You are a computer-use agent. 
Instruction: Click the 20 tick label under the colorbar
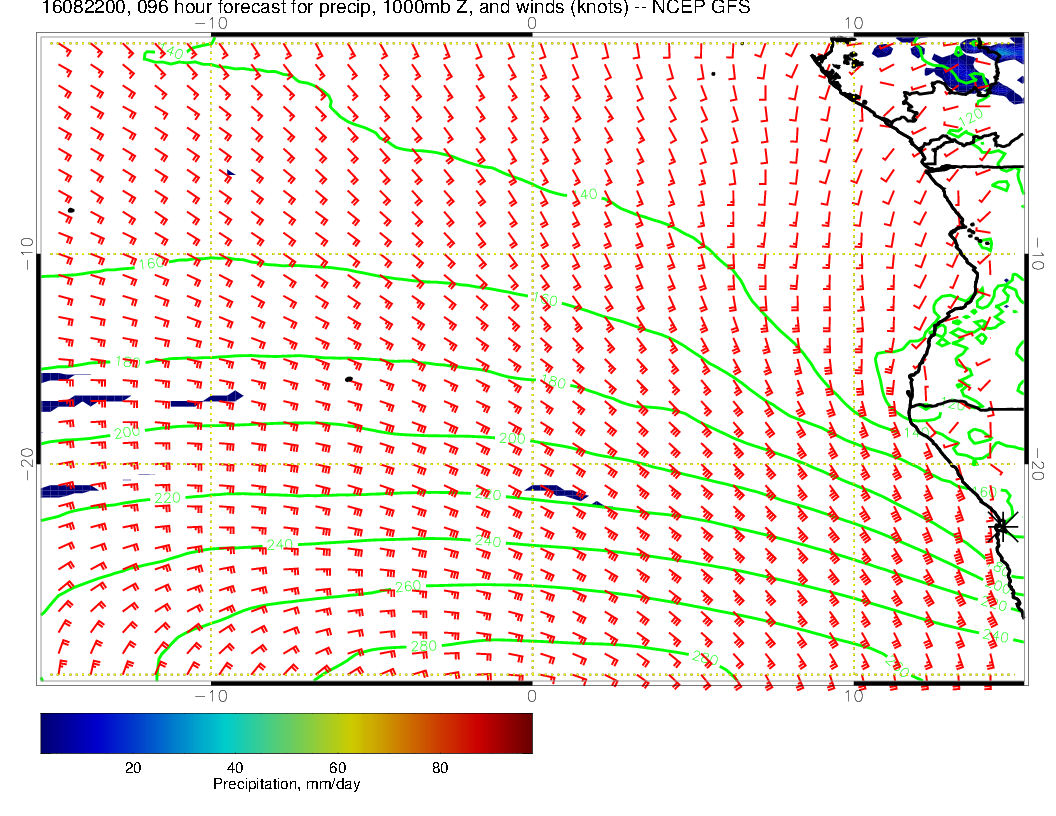132,768
